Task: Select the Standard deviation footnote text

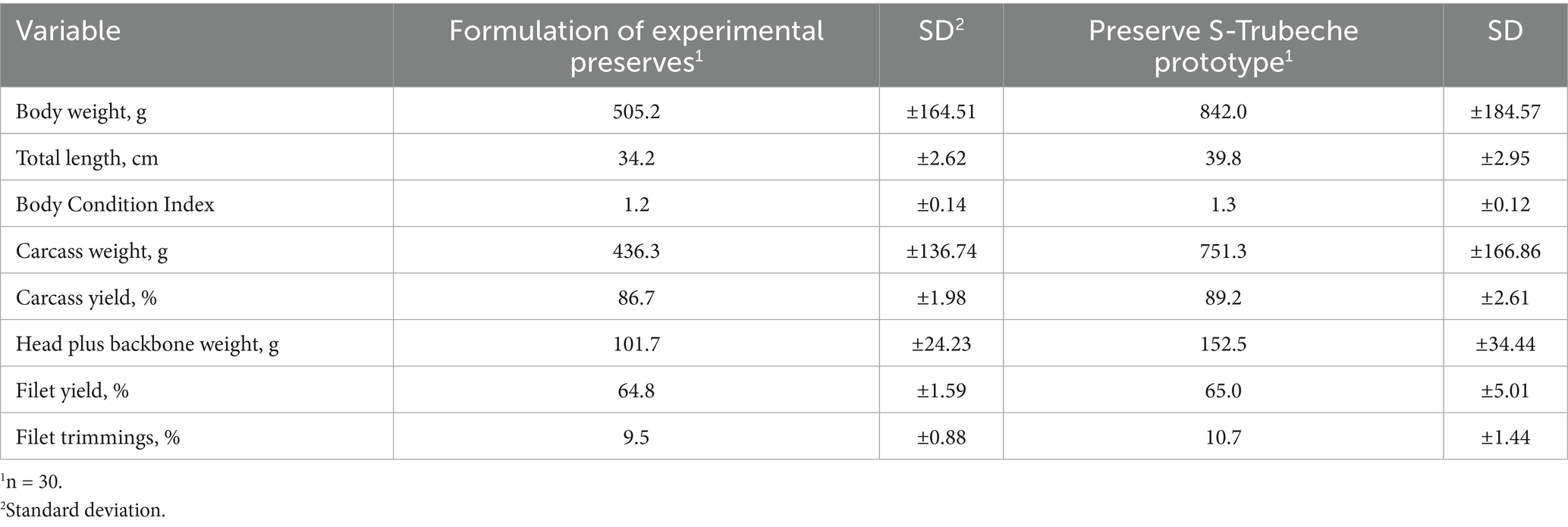Action: pyautogui.click(x=85, y=510)
